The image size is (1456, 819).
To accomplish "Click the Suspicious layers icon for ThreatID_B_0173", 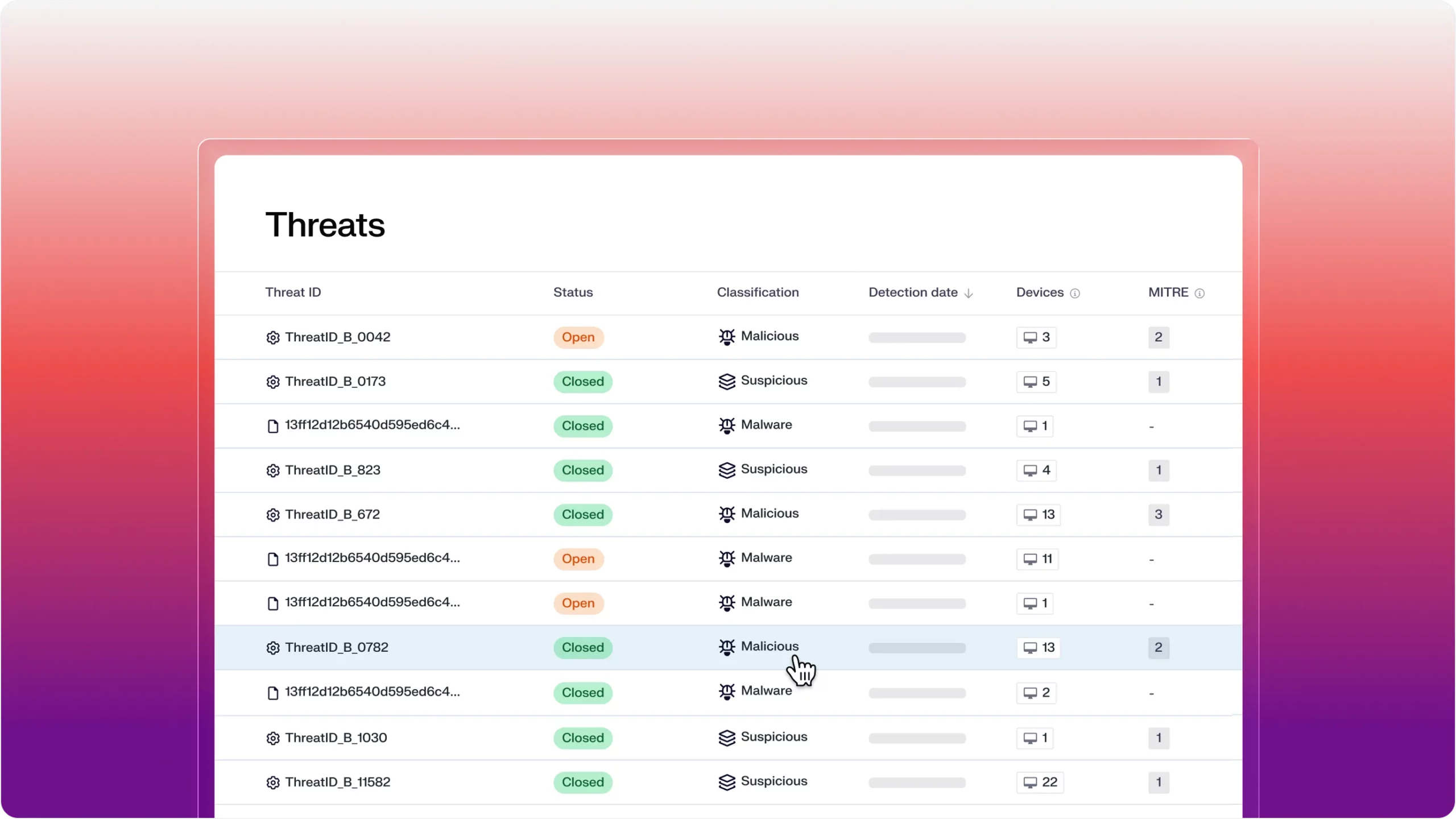I will point(727,381).
